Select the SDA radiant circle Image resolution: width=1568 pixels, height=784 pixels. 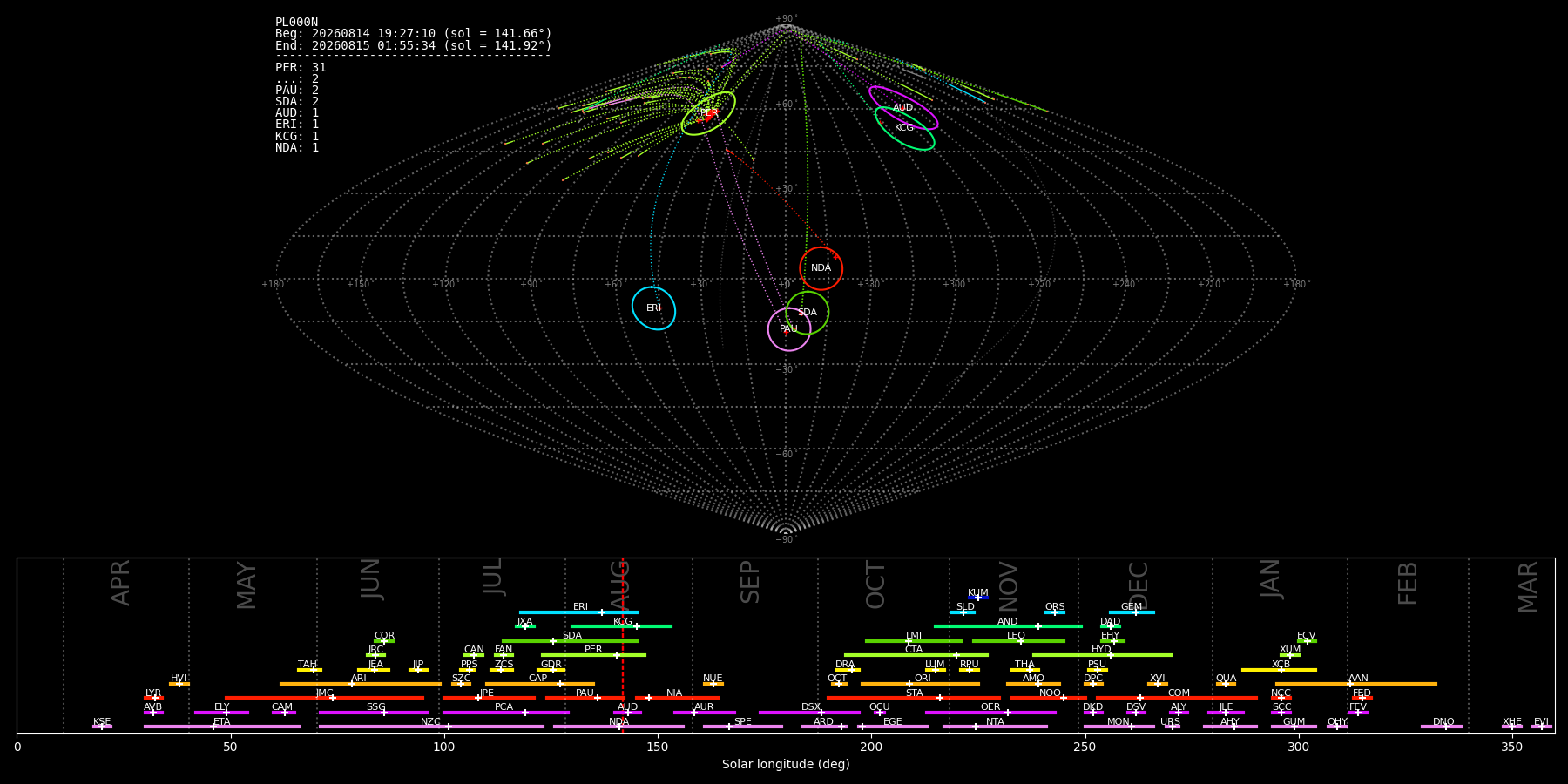point(808,313)
